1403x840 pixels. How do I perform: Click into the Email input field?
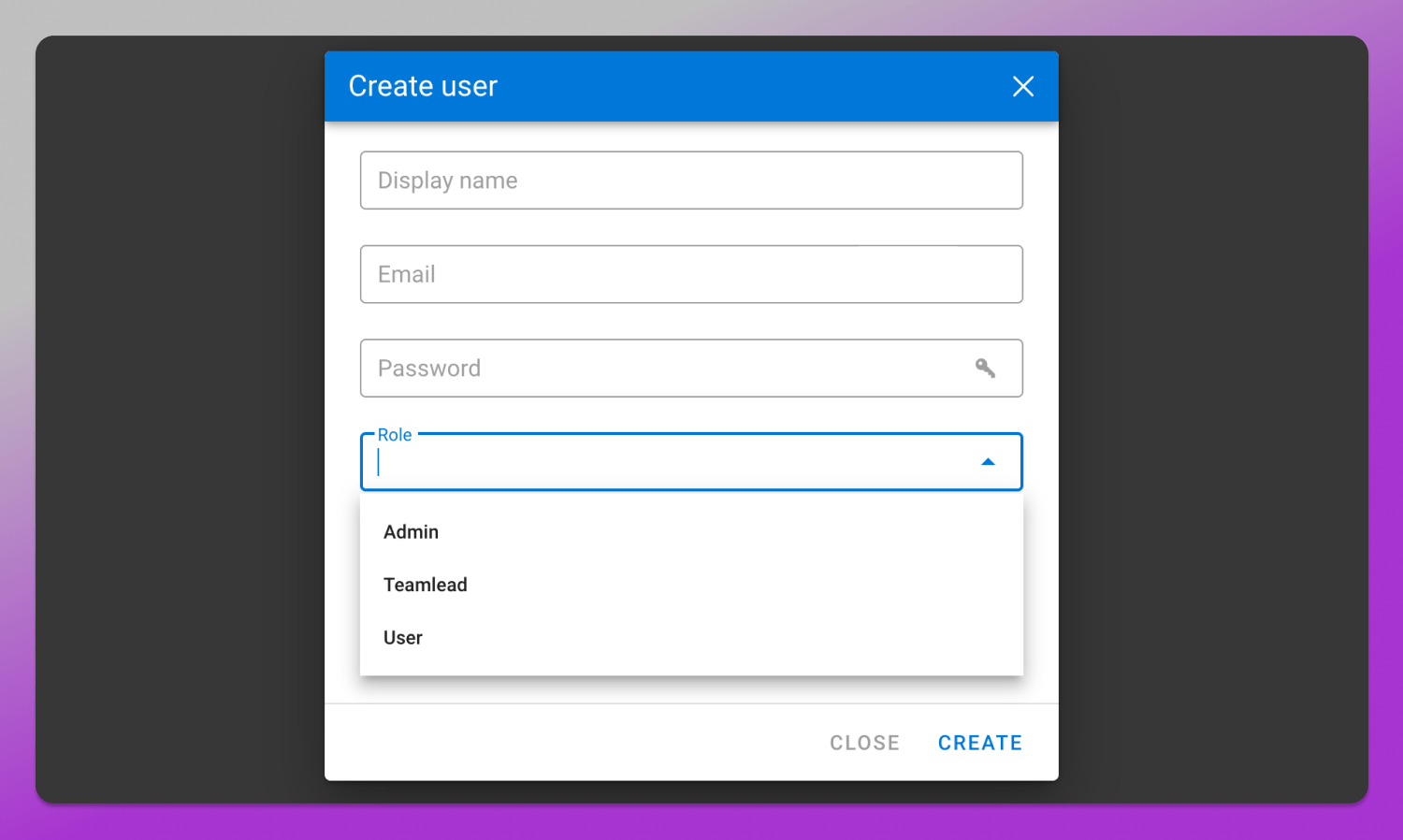pyautogui.click(x=691, y=274)
